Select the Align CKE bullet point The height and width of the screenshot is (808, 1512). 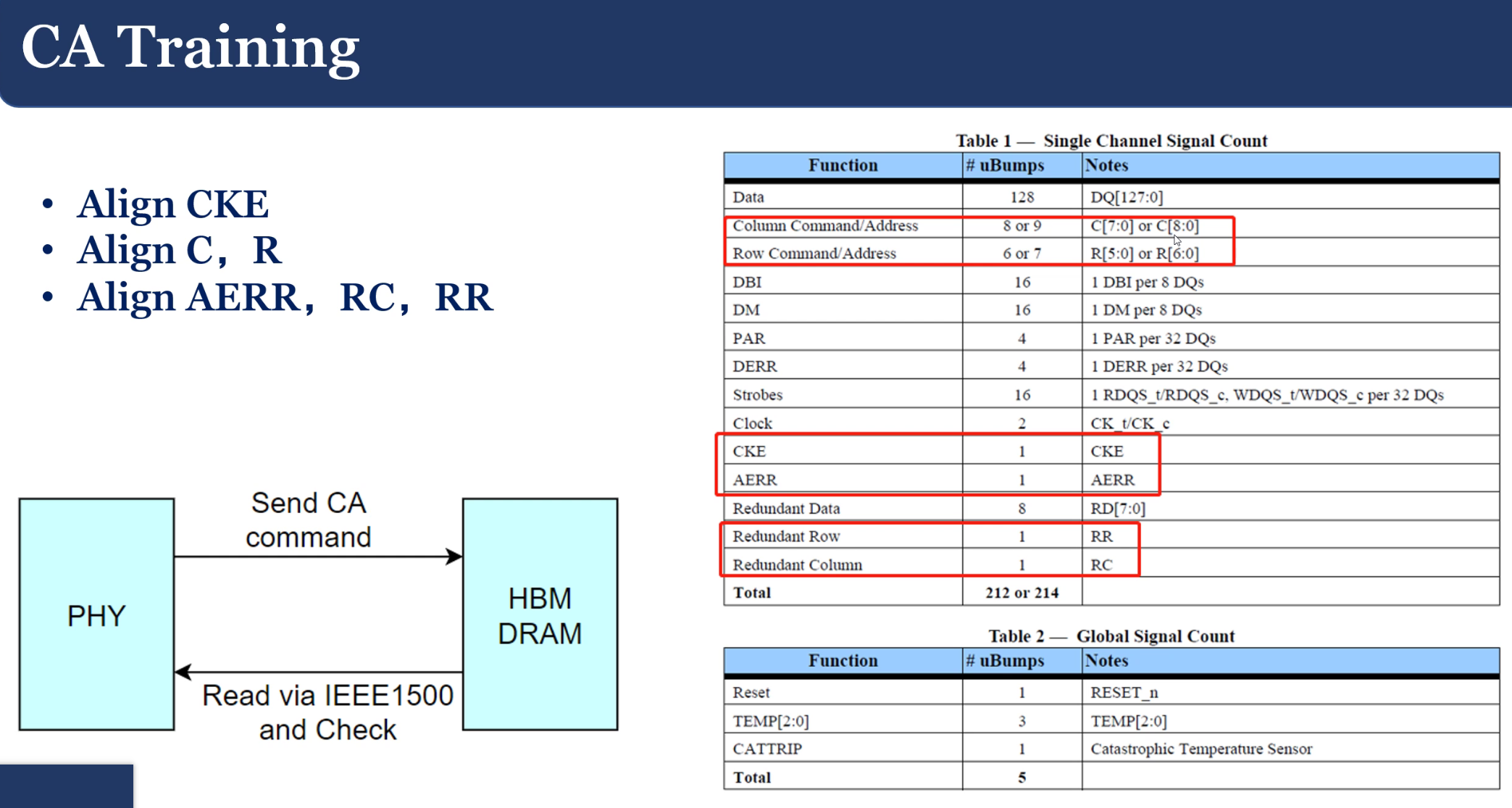(172, 204)
